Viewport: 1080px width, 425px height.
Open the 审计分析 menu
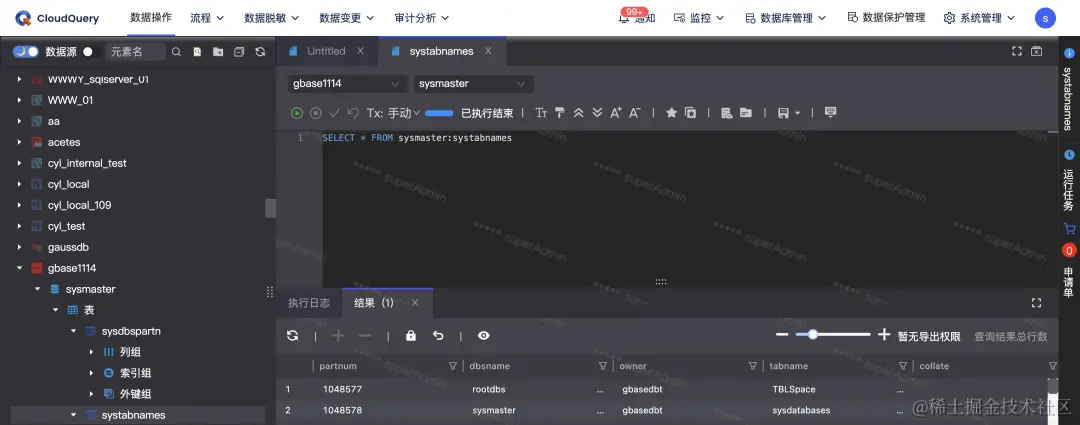422,18
